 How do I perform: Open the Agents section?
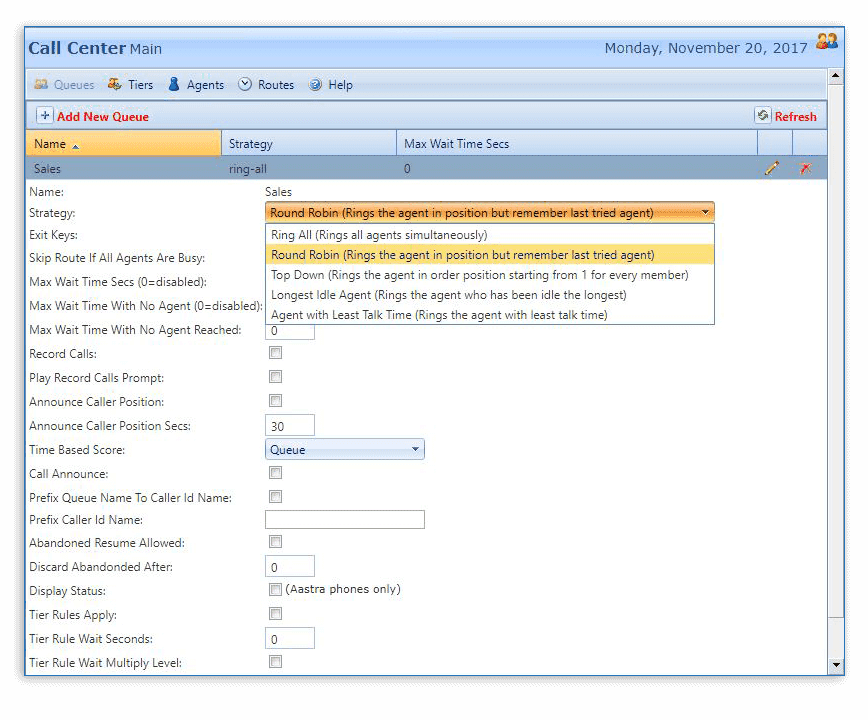click(196, 85)
